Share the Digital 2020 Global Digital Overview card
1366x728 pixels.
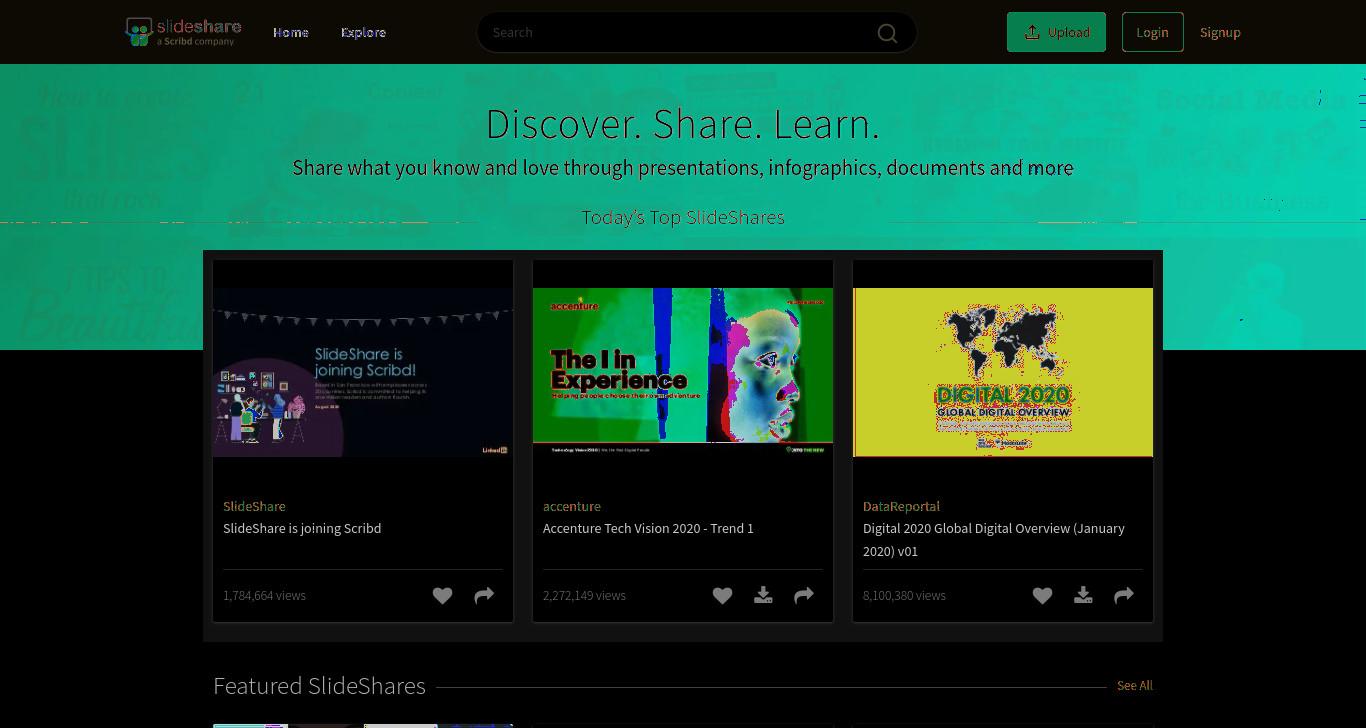(1124, 596)
